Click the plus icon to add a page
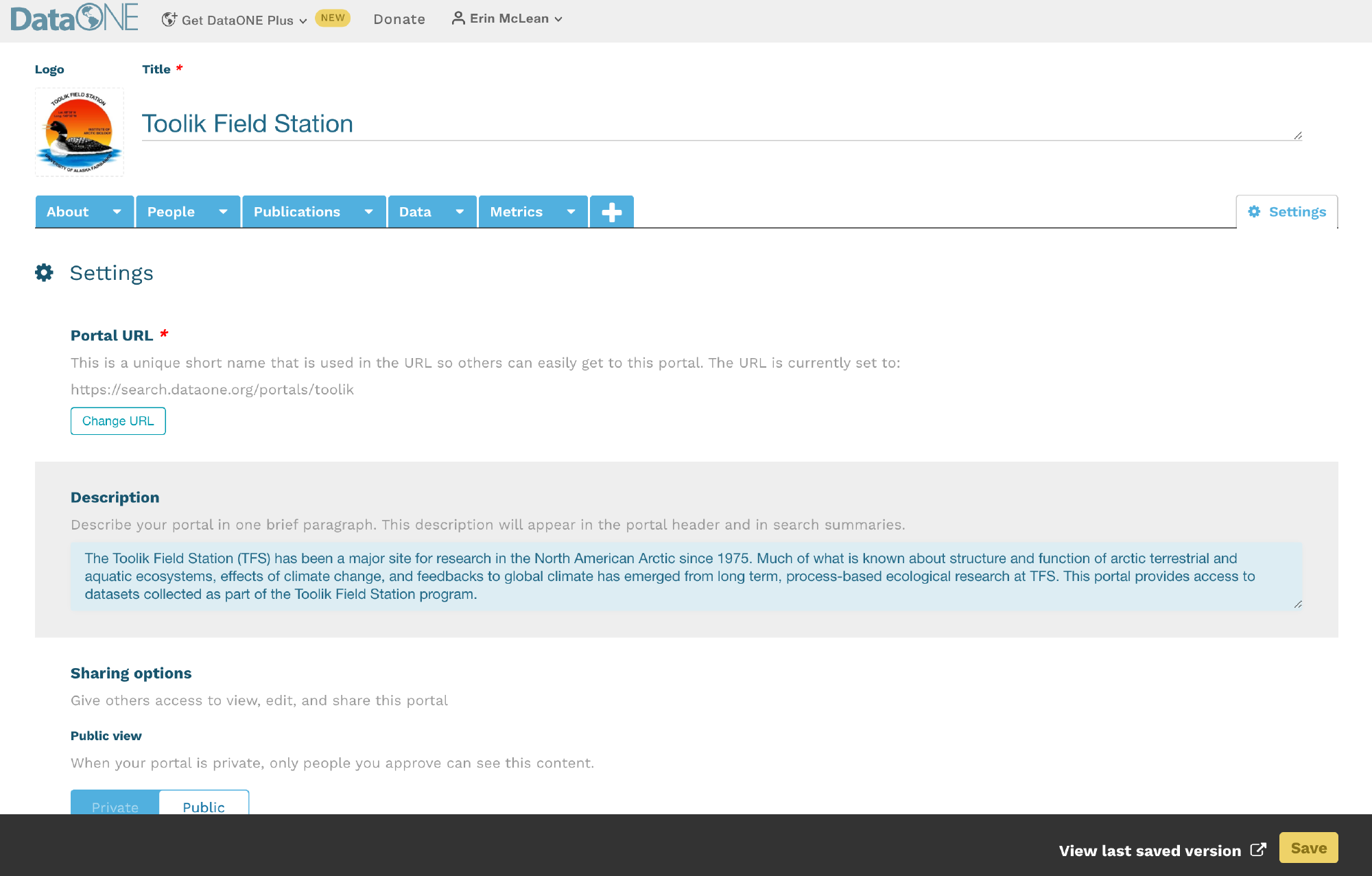The width and height of the screenshot is (1372, 876). pos(611,212)
